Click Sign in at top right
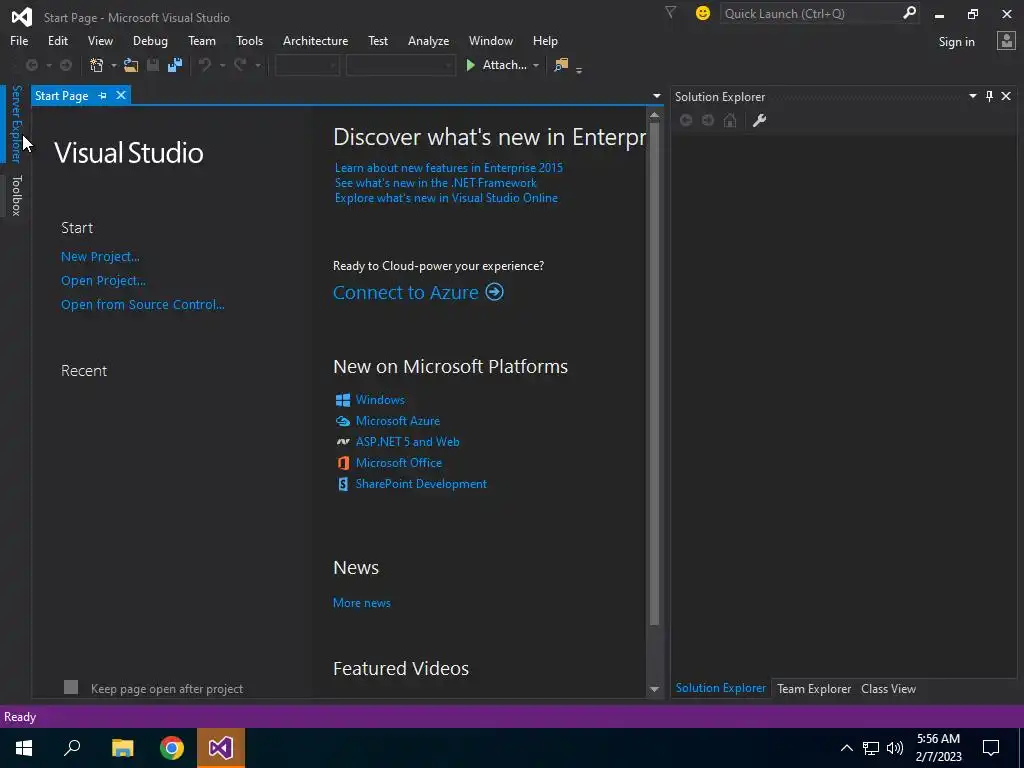The image size is (1024, 768). tap(956, 42)
